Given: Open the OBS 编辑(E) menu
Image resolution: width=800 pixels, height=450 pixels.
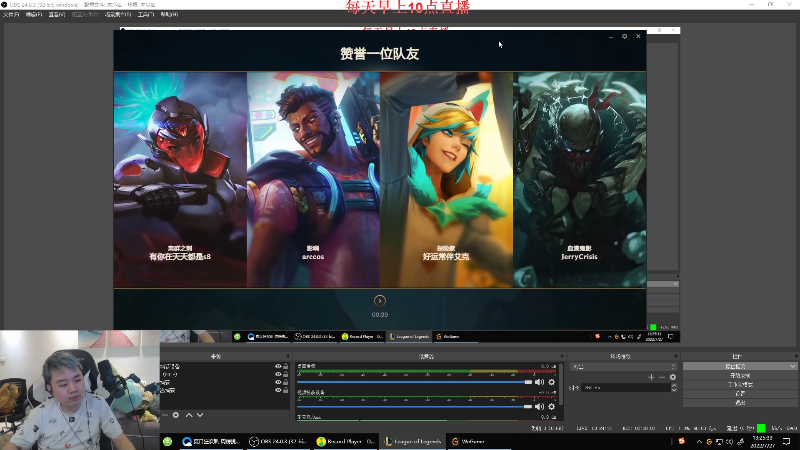Looking at the screenshot, I should [x=34, y=14].
